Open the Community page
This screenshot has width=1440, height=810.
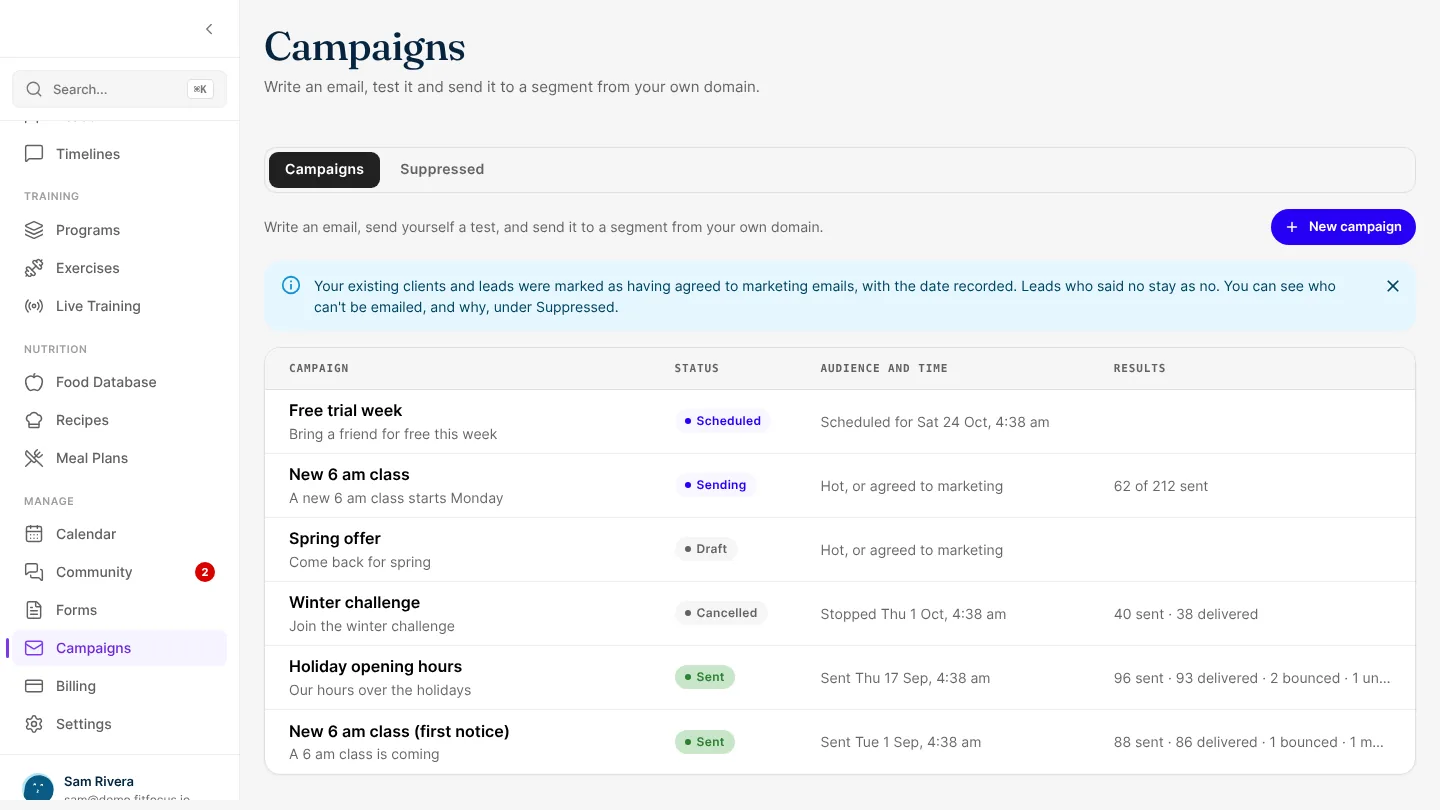tap(120, 572)
